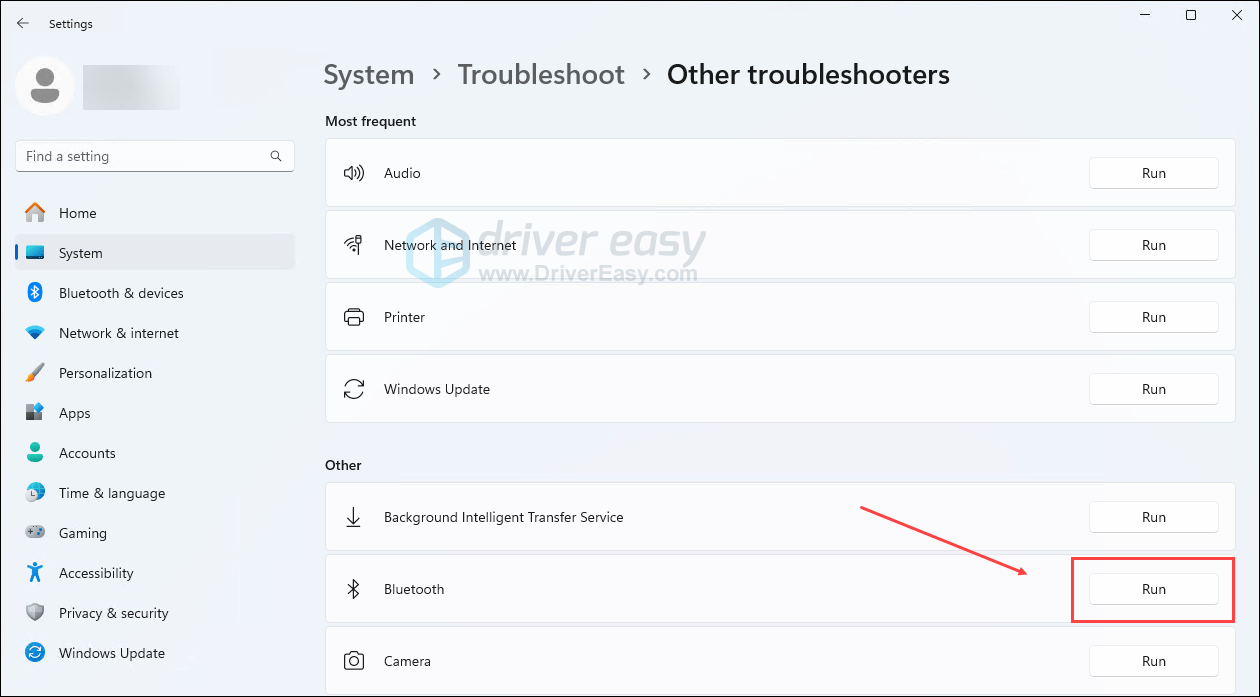Viewport: 1260px width, 697px height.
Task: Open the Accounts person icon
Action: (35, 453)
